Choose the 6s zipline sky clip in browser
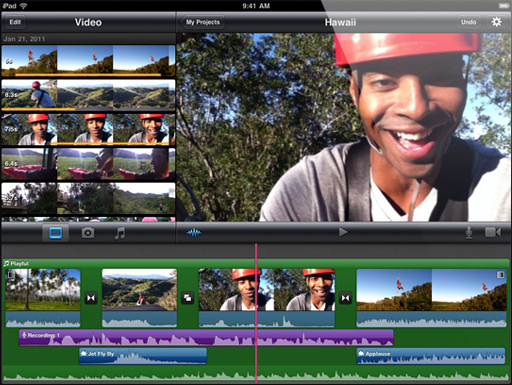 point(88,61)
